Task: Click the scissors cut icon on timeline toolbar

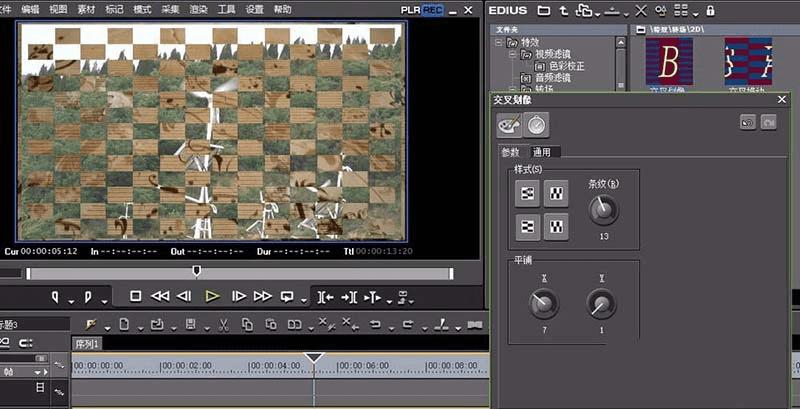Action: 222,325
